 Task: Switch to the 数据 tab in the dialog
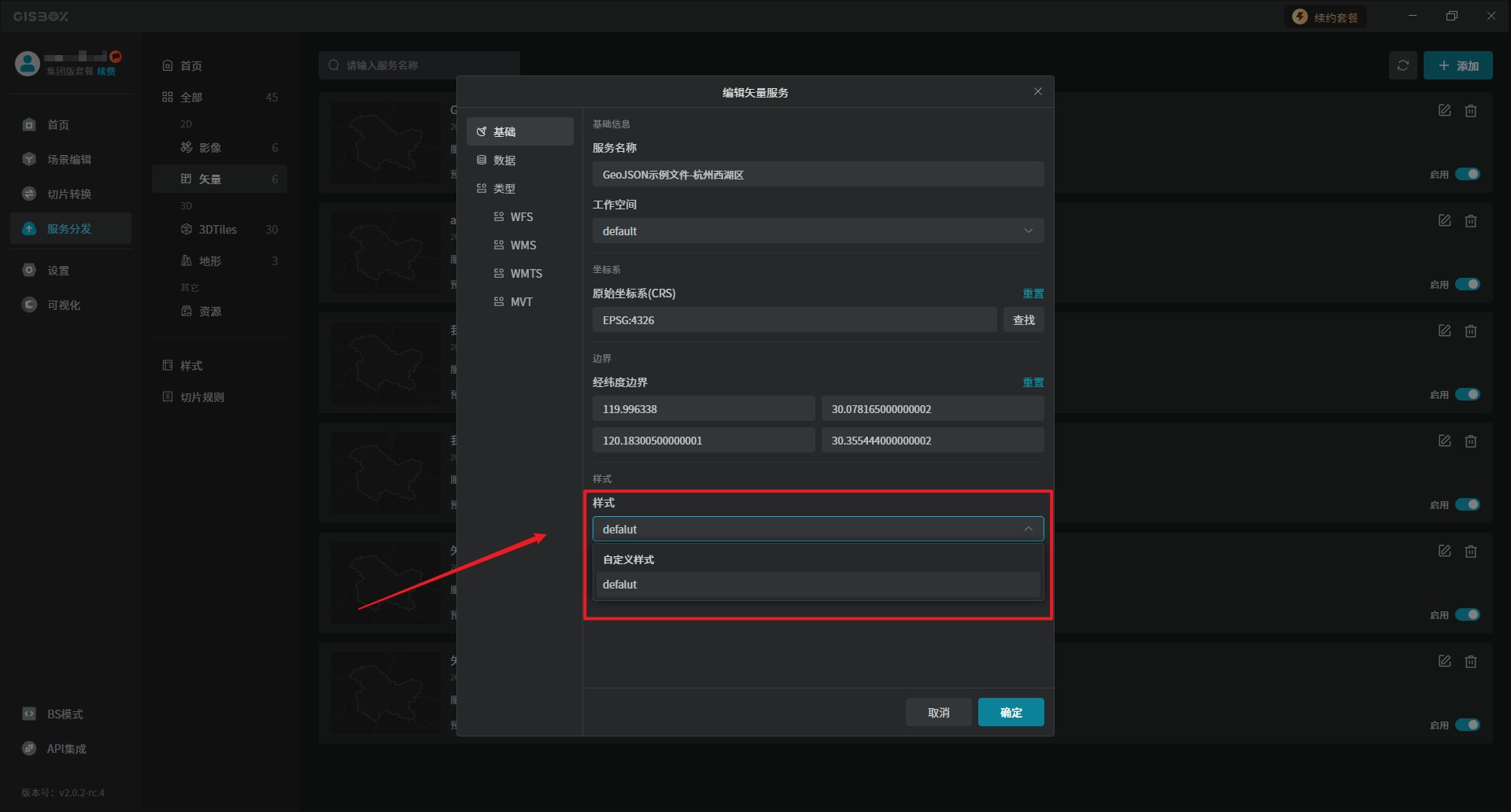[504, 161]
